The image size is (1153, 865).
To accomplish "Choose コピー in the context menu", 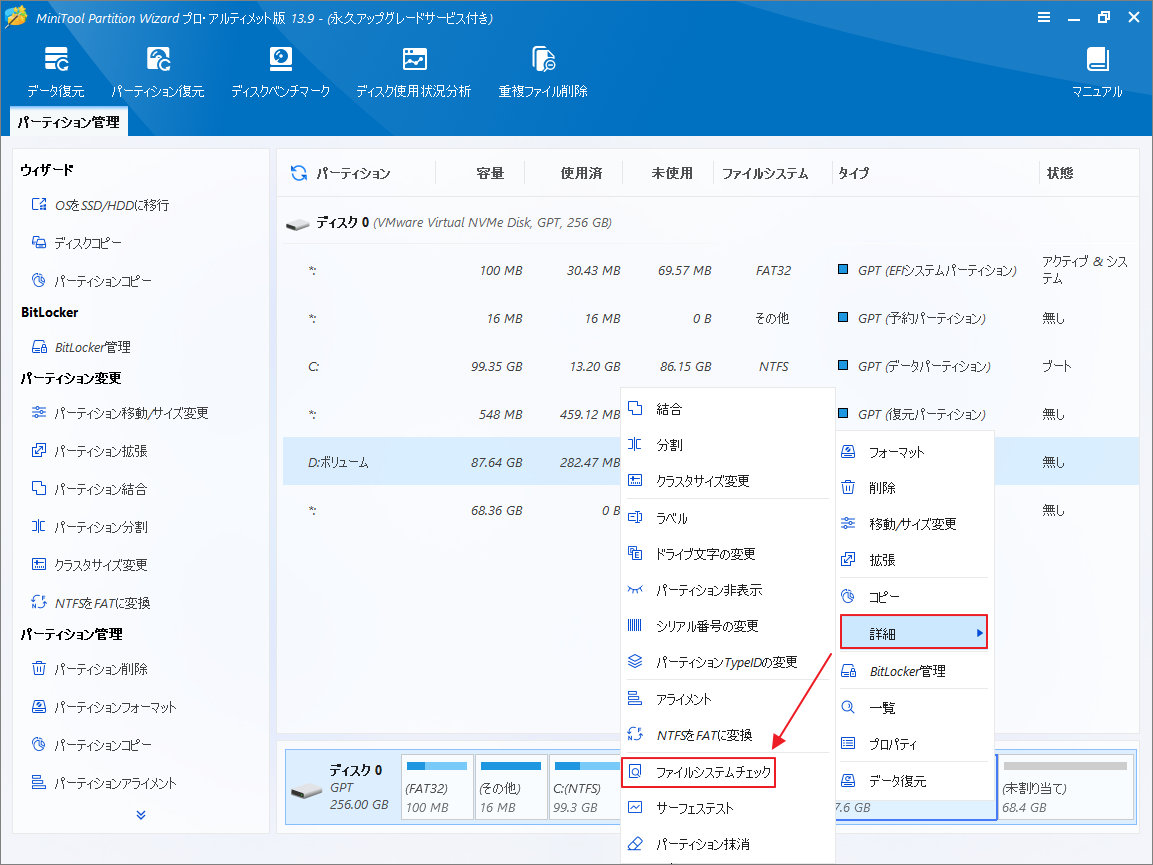I will [x=914, y=597].
